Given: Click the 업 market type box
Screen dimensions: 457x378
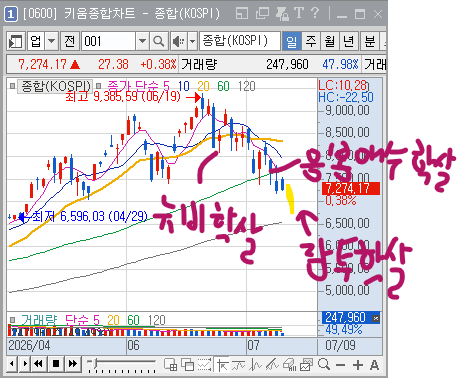Looking at the screenshot, I should click(36, 41).
